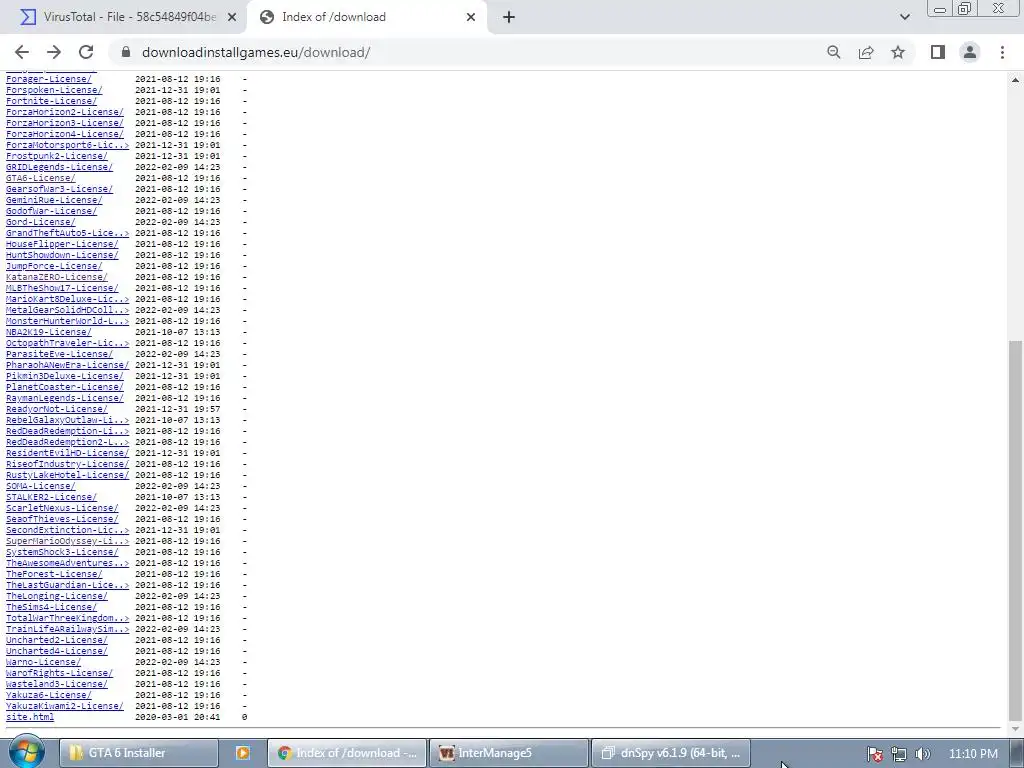This screenshot has width=1024, height=768.
Task: Open the Windows Start menu
Action: tap(27, 752)
